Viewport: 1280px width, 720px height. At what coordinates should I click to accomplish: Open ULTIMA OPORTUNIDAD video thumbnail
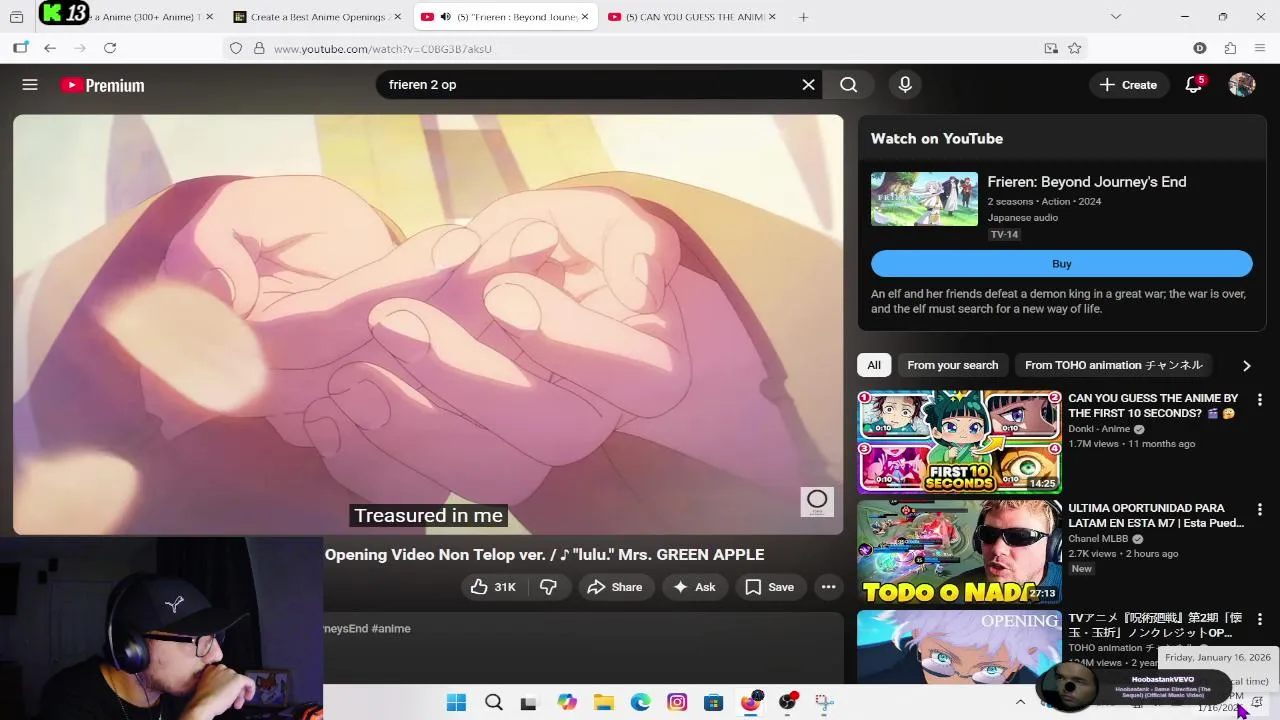coord(959,552)
